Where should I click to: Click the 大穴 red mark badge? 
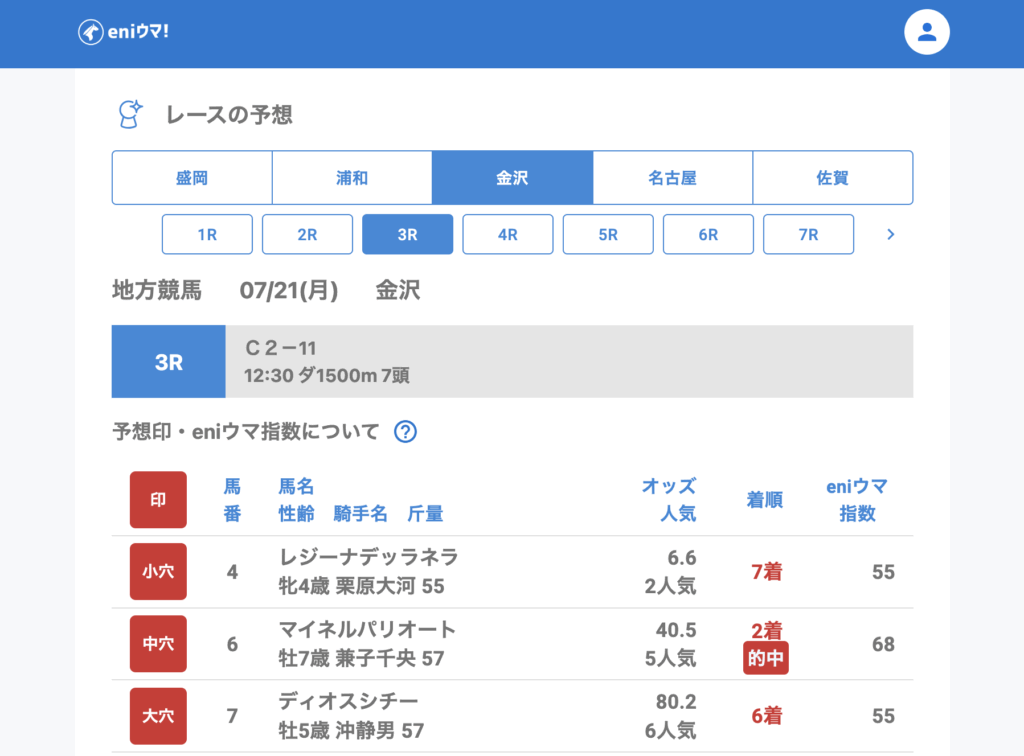click(158, 716)
